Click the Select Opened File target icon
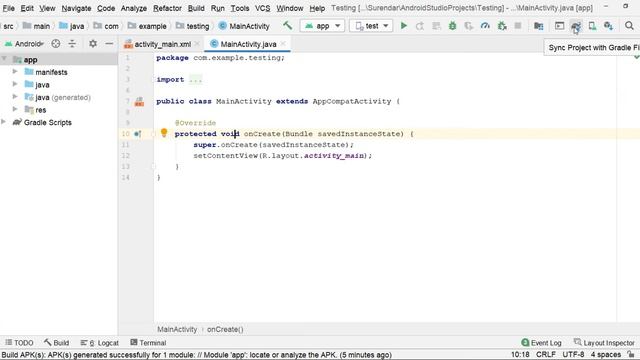This screenshot has width=640, height=360. point(56,43)
